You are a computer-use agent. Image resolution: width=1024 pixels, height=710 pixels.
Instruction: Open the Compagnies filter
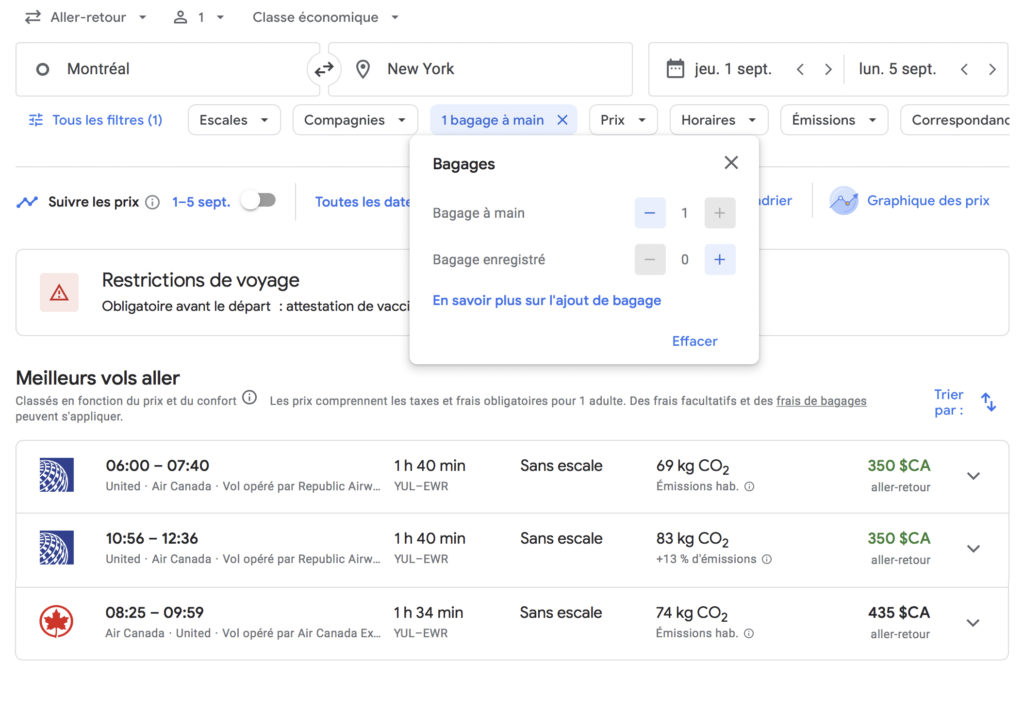click(x=355, y=120)
